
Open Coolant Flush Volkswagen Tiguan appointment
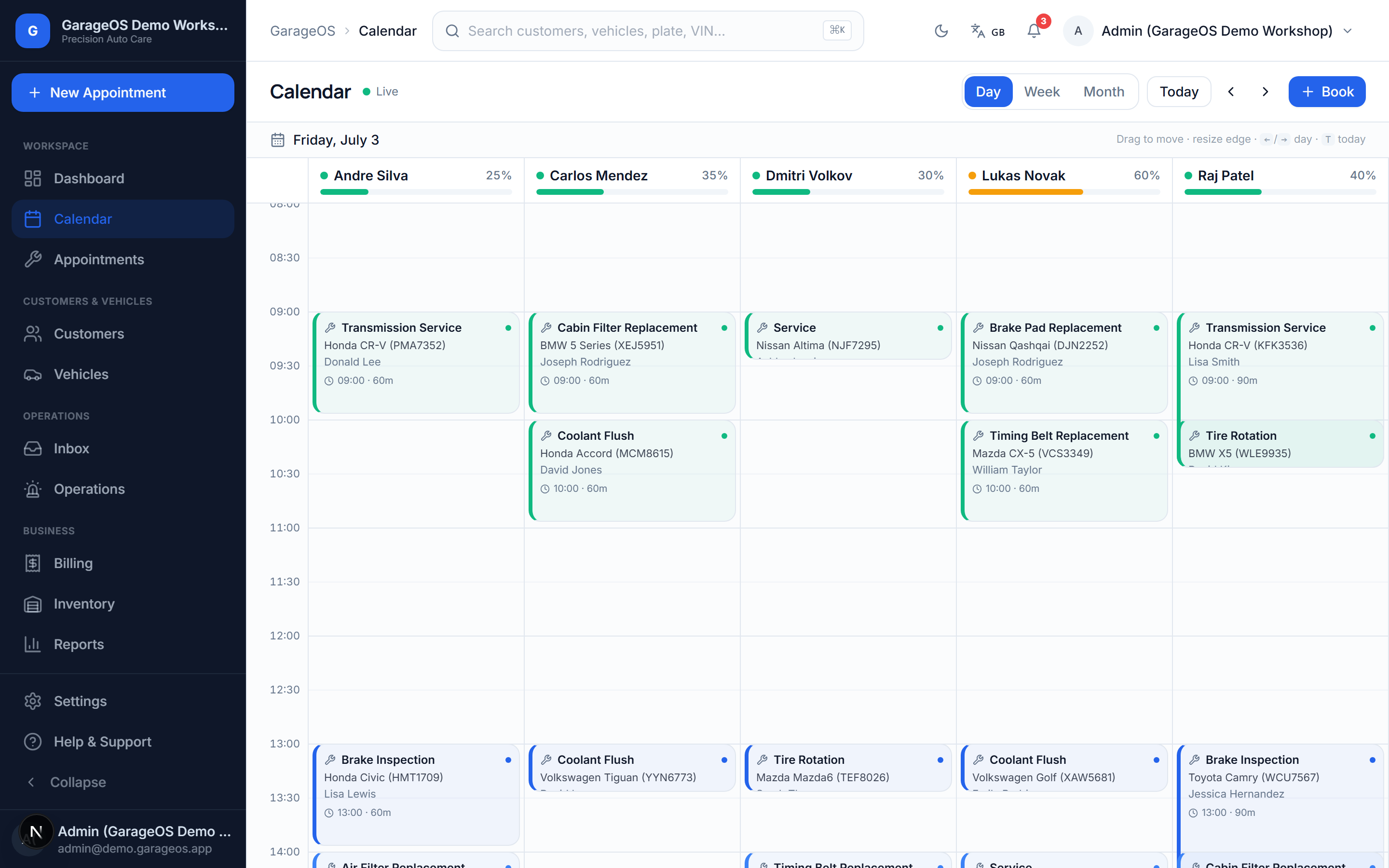[x=632, y=768]
